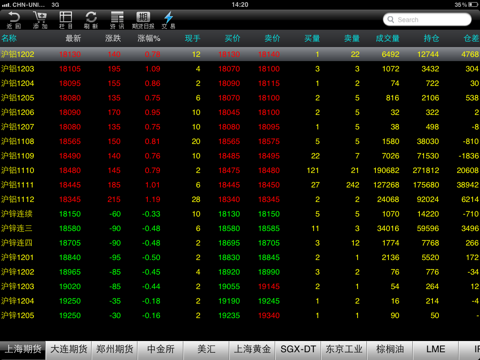Switch to the LME tab
This screenshot has height=360, width=480.
pyautogui.click(x=436, y=350)
